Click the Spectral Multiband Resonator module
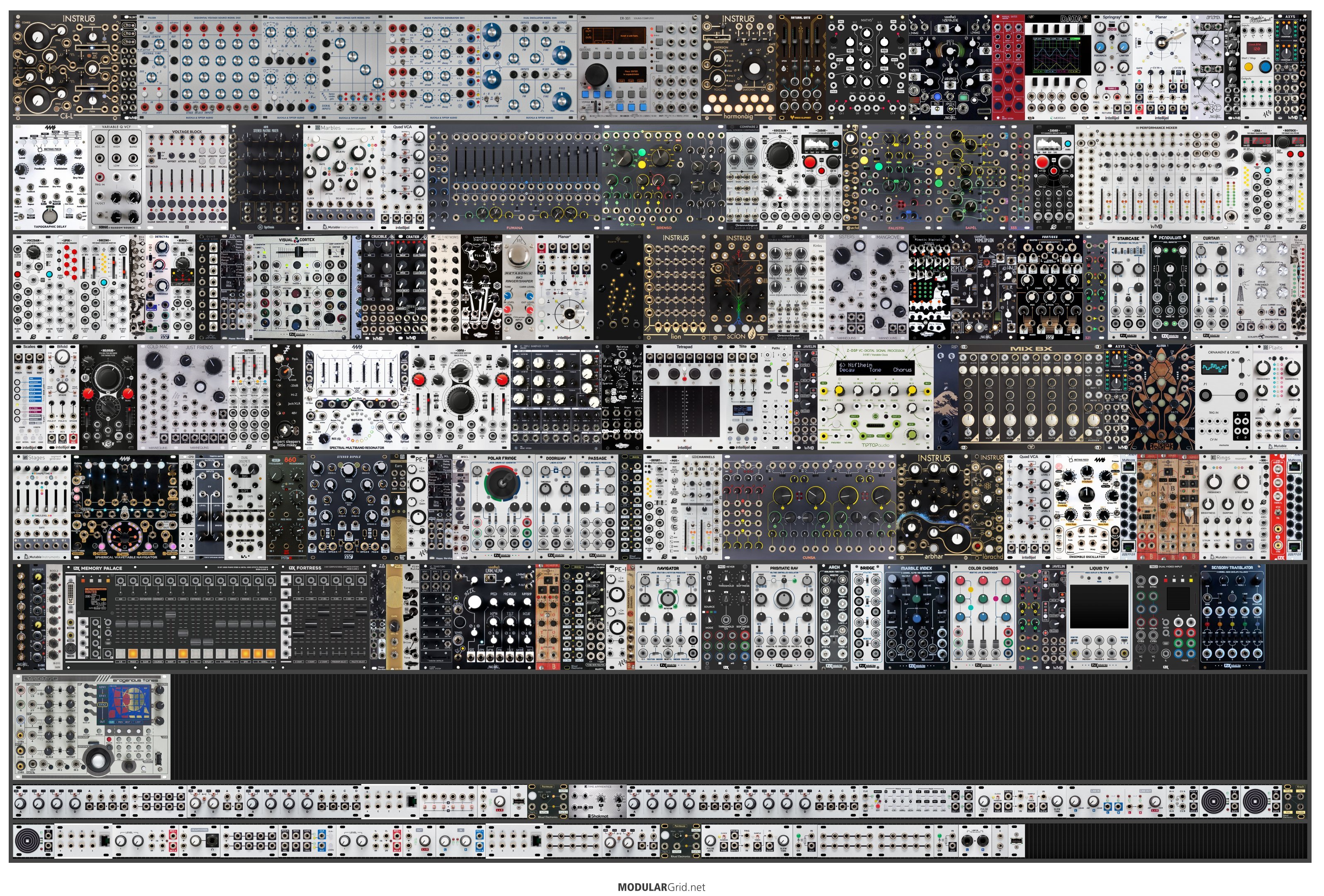1324x896 pixels. [x=357, y=397]
